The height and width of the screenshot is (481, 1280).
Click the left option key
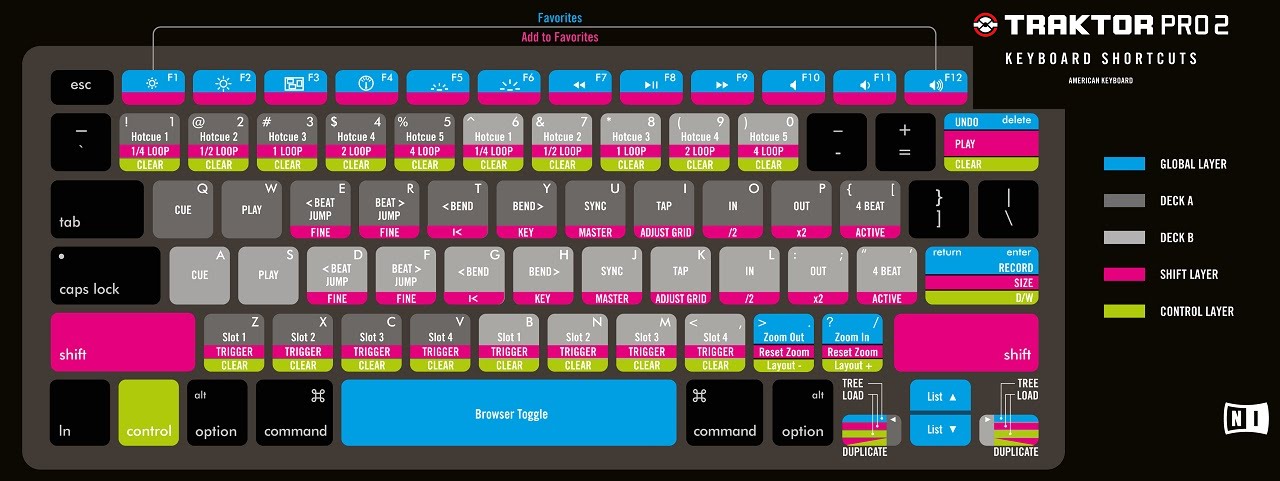click(217, 413)
